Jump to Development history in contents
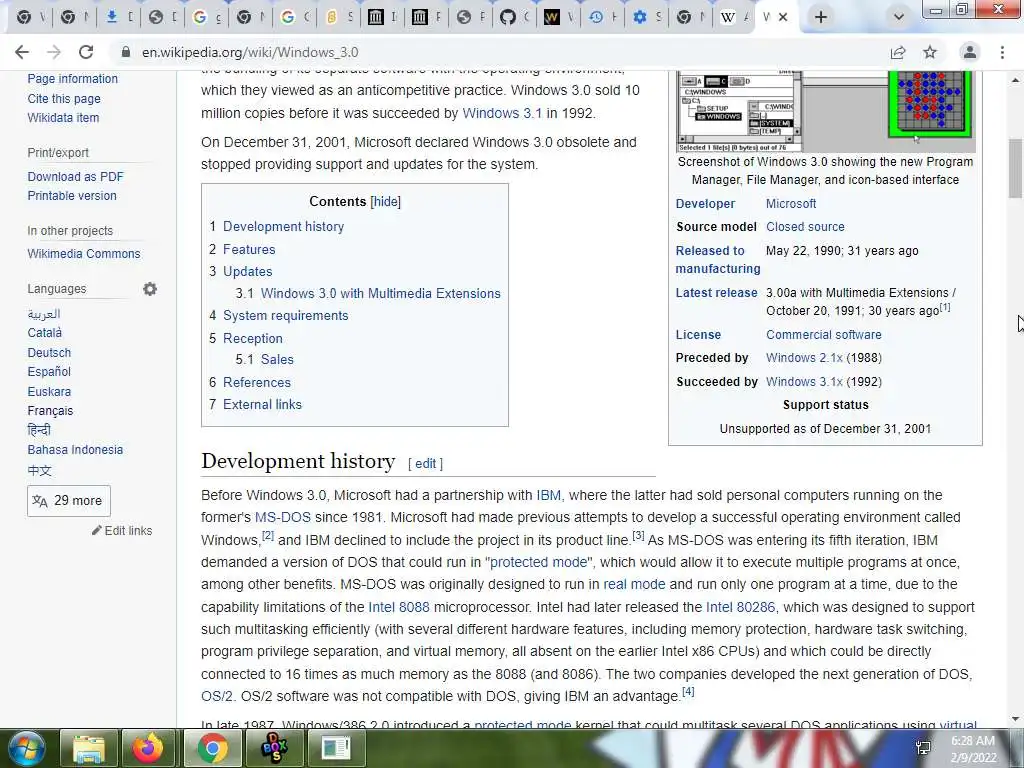 click(283, 227)
